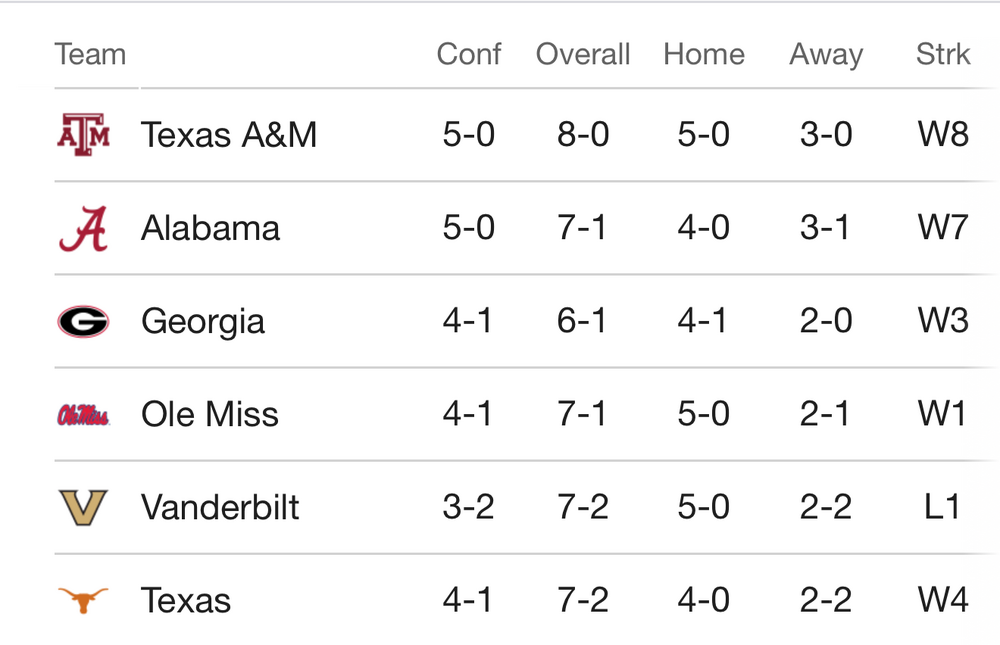Sort standings by Conf column
This screenshot has height=645, width=1000.
tap(468, 54)
